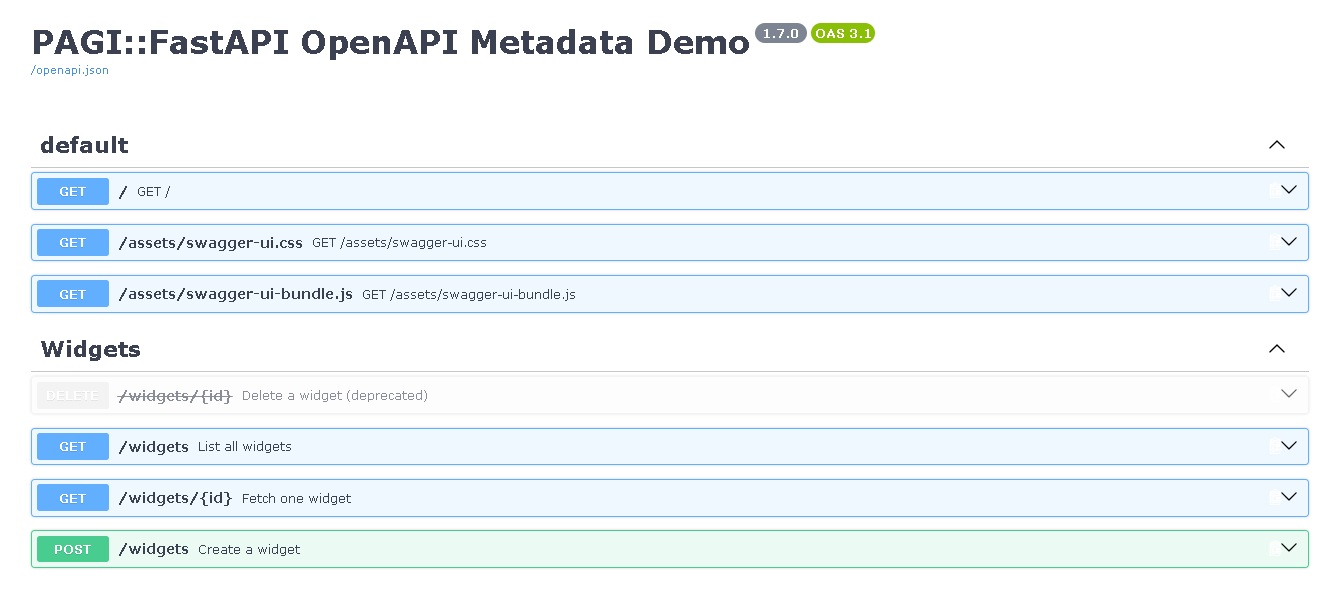
Task: Click the GET badge for Fetch one widget
Action: pos(73,498)
